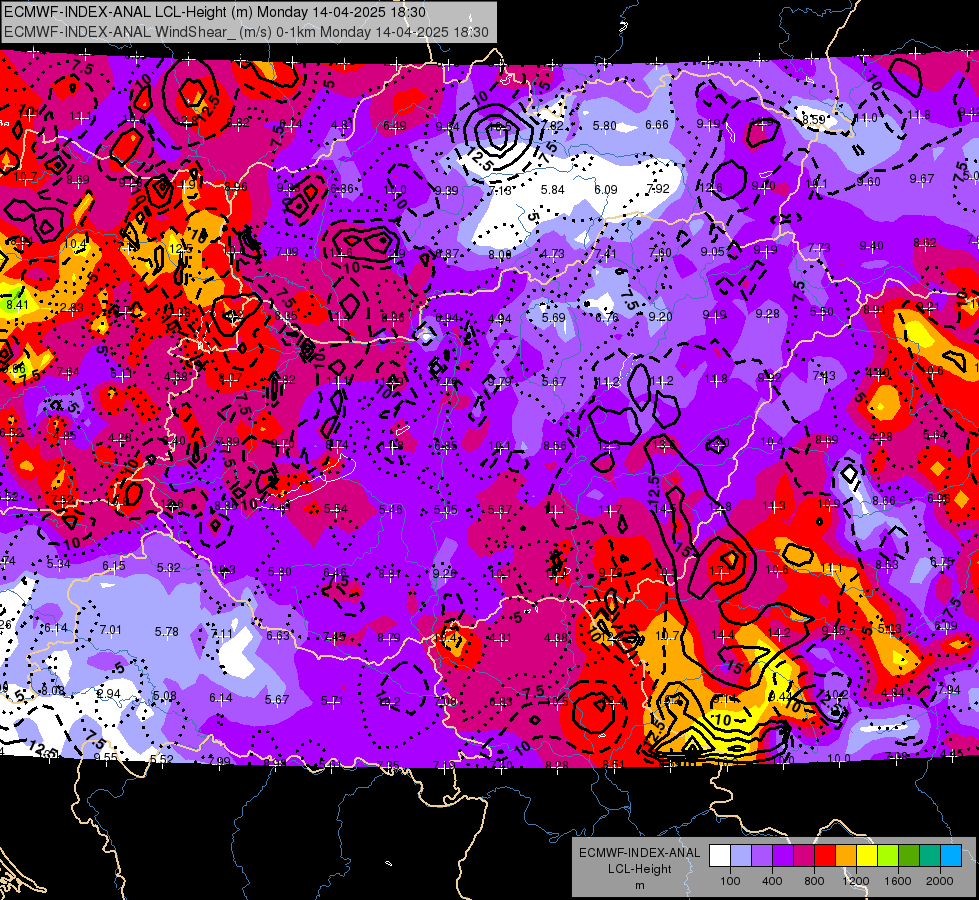Click the wind shear value 6.15

coord(114,565)
